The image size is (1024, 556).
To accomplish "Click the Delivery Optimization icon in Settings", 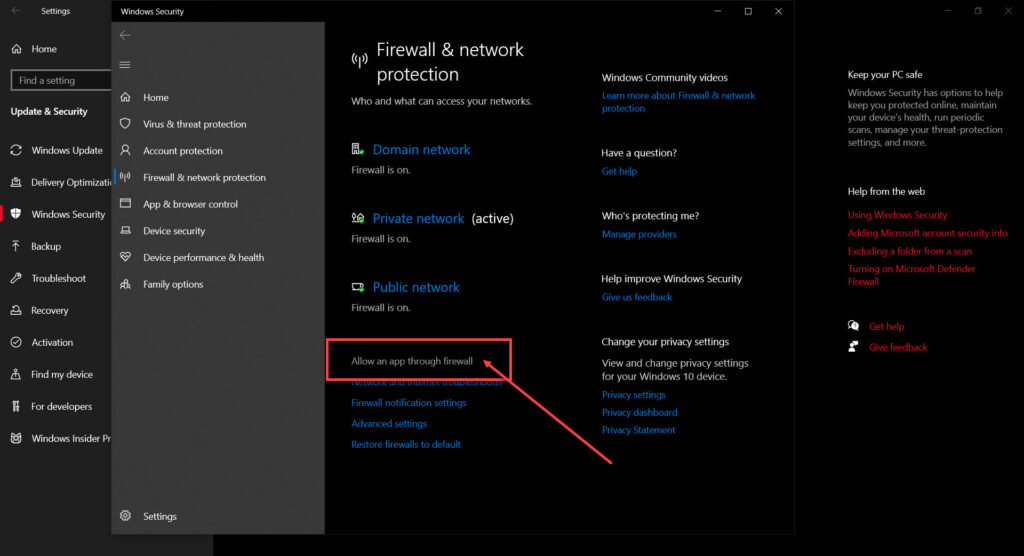I will coord(16,182).
